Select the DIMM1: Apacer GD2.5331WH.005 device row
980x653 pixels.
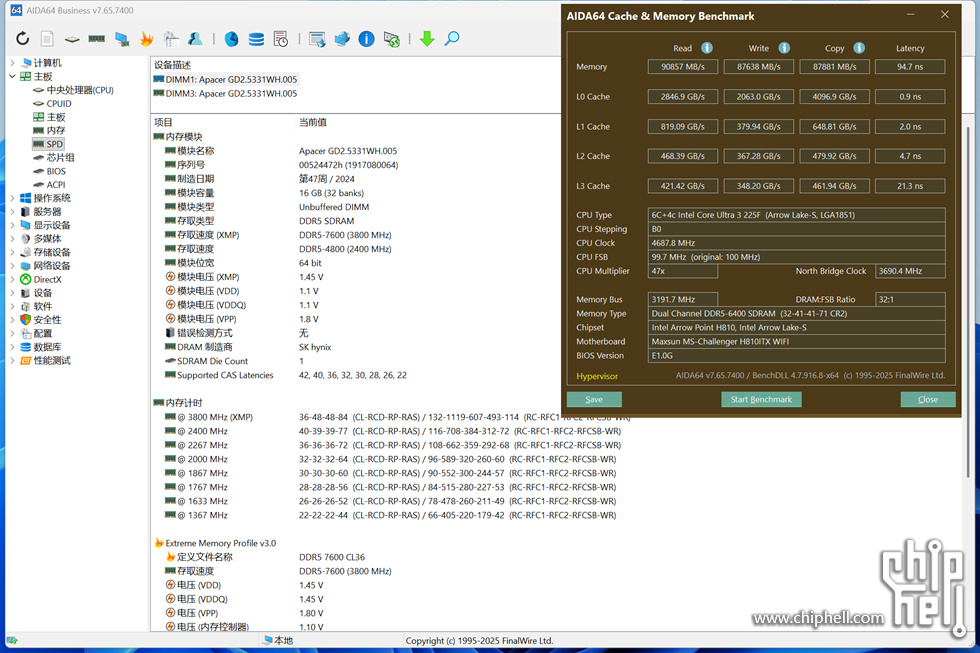[x=226, y=79]
